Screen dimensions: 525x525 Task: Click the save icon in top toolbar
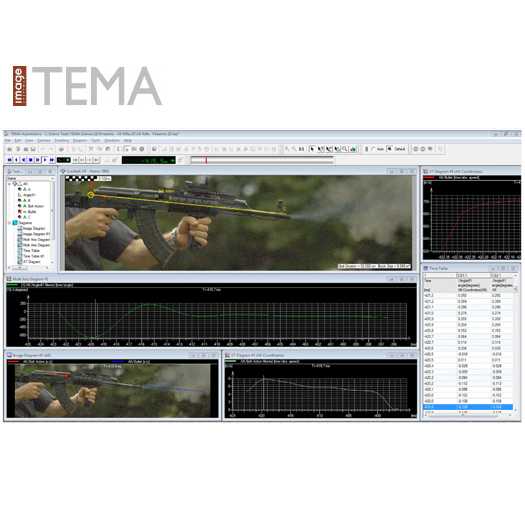pyautogui.click(x=33, y=149)
